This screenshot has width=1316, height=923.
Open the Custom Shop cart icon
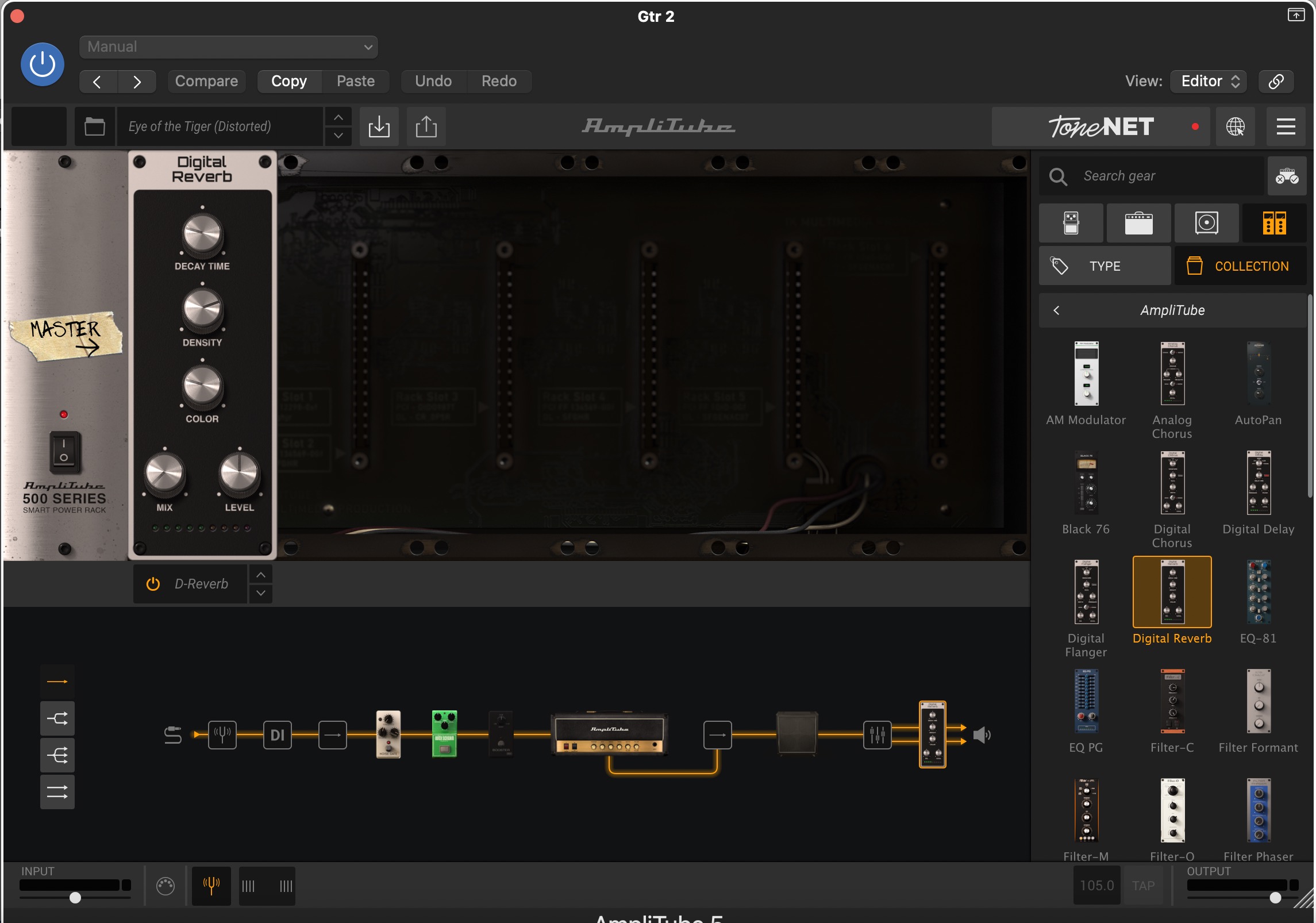click(1287, 176)
